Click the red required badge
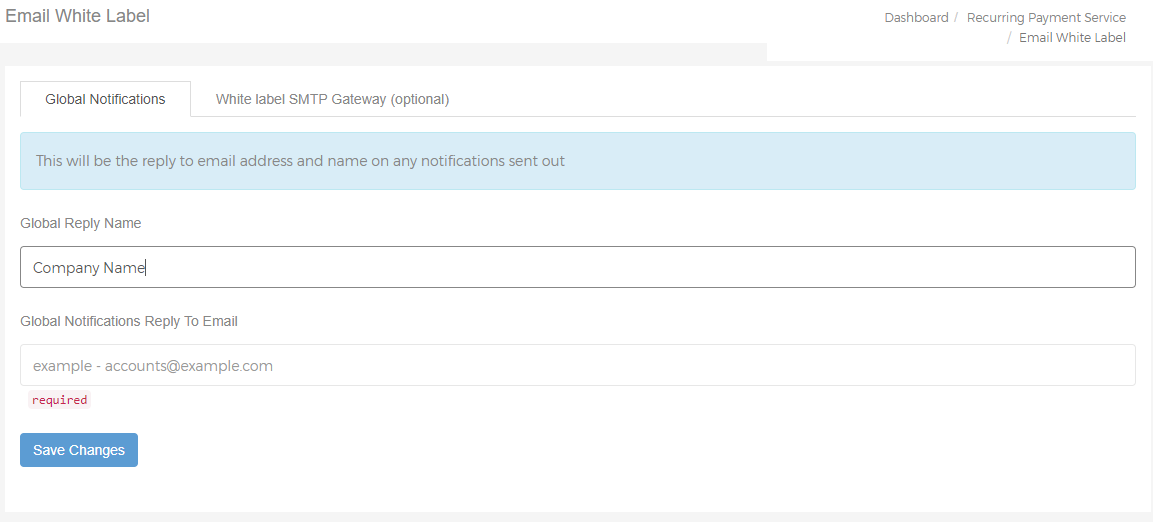Image resolution: width=1153 pixels, height=522 pixels. click(60, 400)
